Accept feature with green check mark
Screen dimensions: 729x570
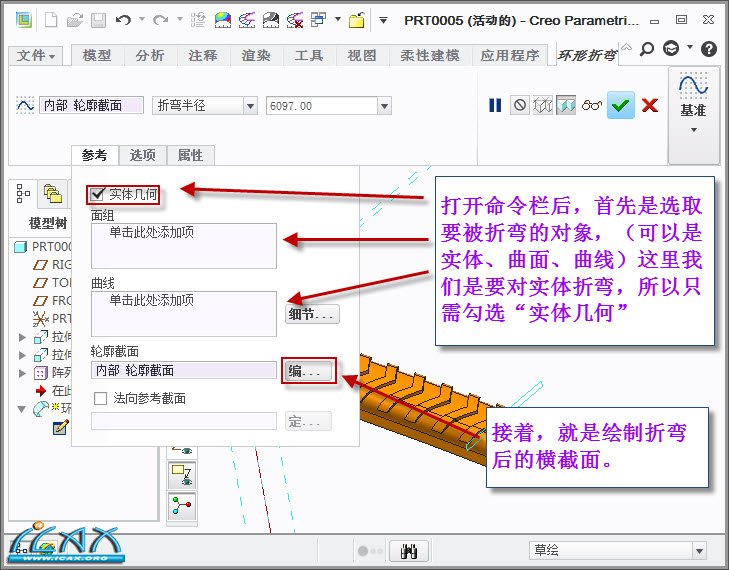click(621, 106)
